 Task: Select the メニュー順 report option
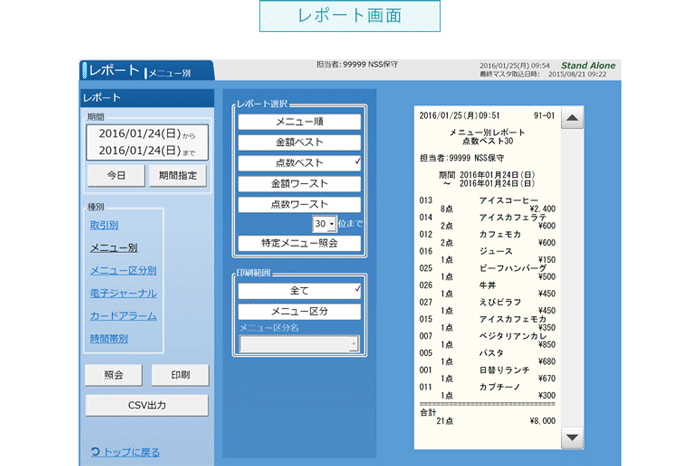(x=299, y=121)
